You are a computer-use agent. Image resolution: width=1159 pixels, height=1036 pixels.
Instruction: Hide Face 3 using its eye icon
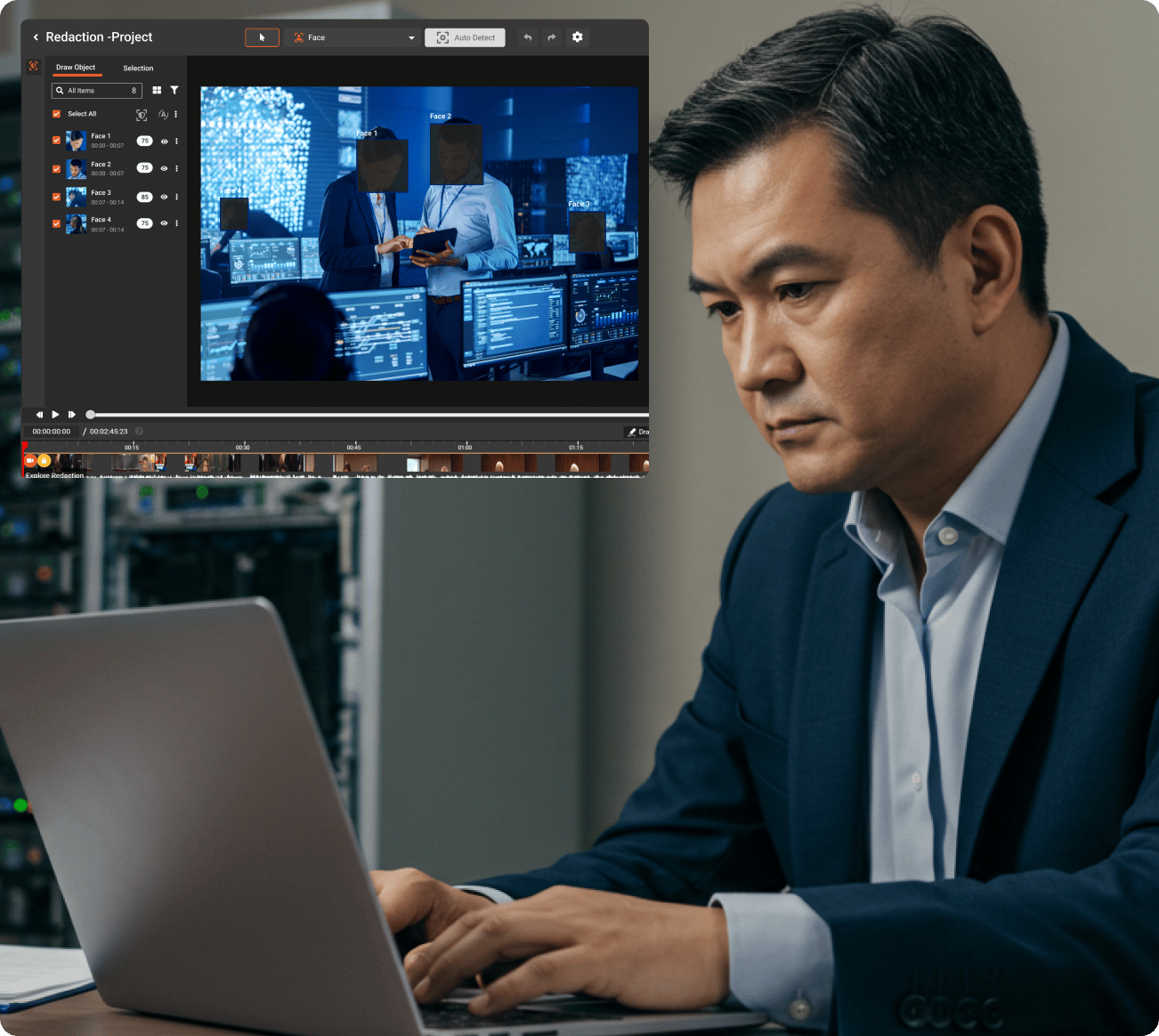tap(164, 197)
